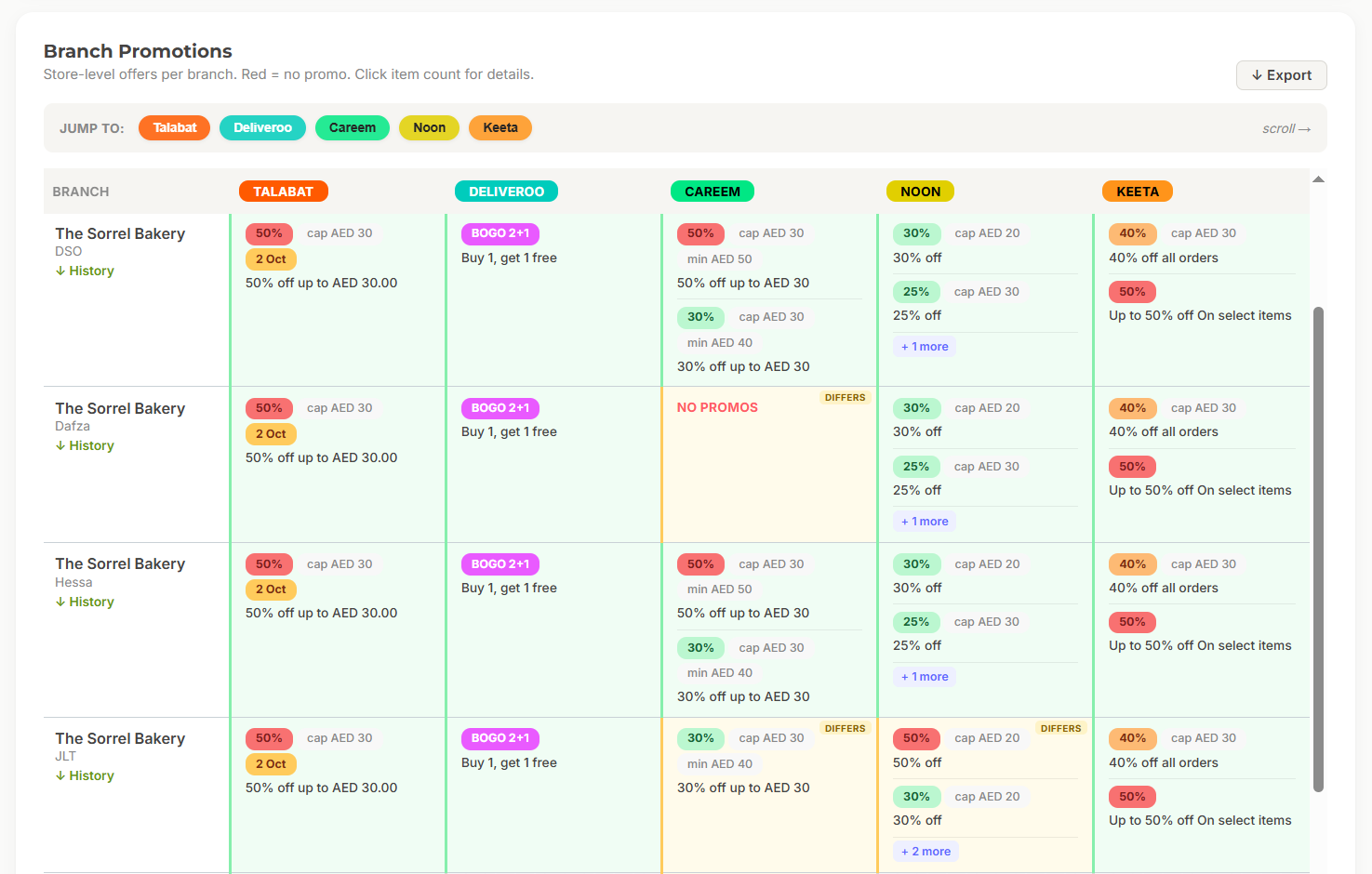The height and width of the screenshot is (874, 1372).
Task: Jump to the Deliveroo section pill
Action: [x=262, y=128]
